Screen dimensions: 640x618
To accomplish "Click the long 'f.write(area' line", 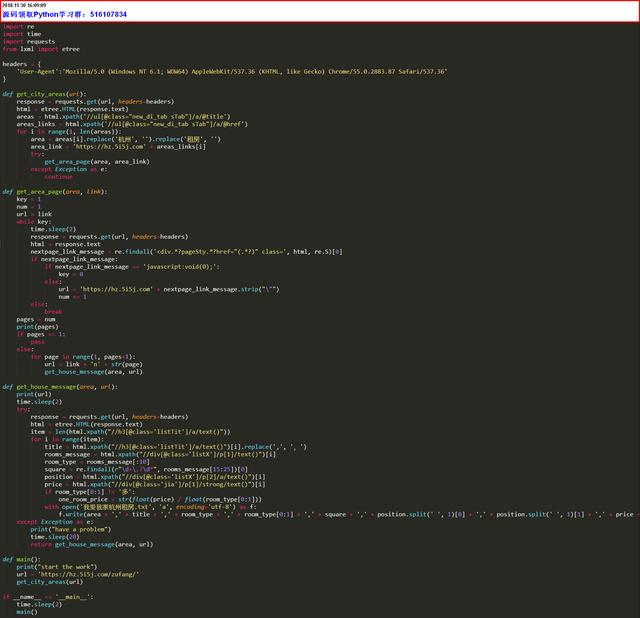I will 349,514.
